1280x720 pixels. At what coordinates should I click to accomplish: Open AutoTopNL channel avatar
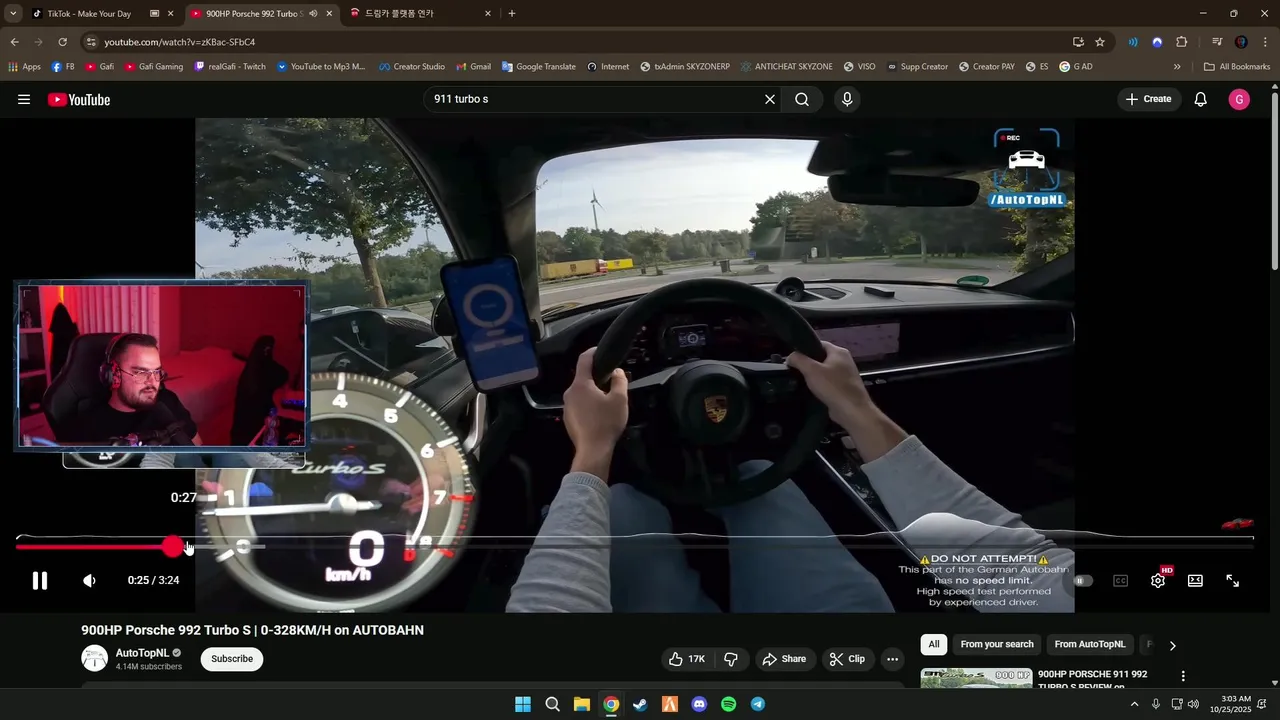point(94,658)
